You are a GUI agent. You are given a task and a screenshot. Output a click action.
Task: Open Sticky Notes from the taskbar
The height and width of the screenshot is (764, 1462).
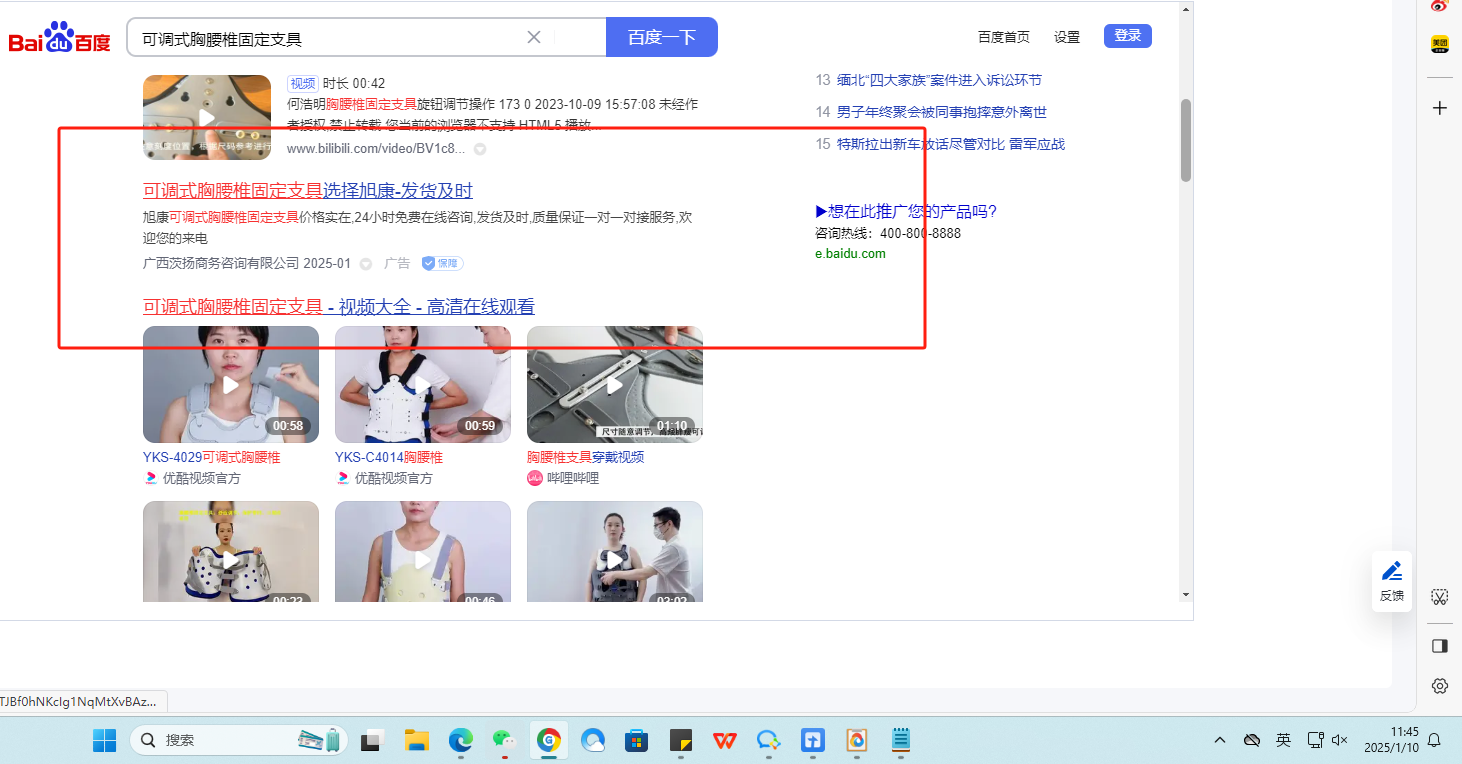tap(680, 741)
